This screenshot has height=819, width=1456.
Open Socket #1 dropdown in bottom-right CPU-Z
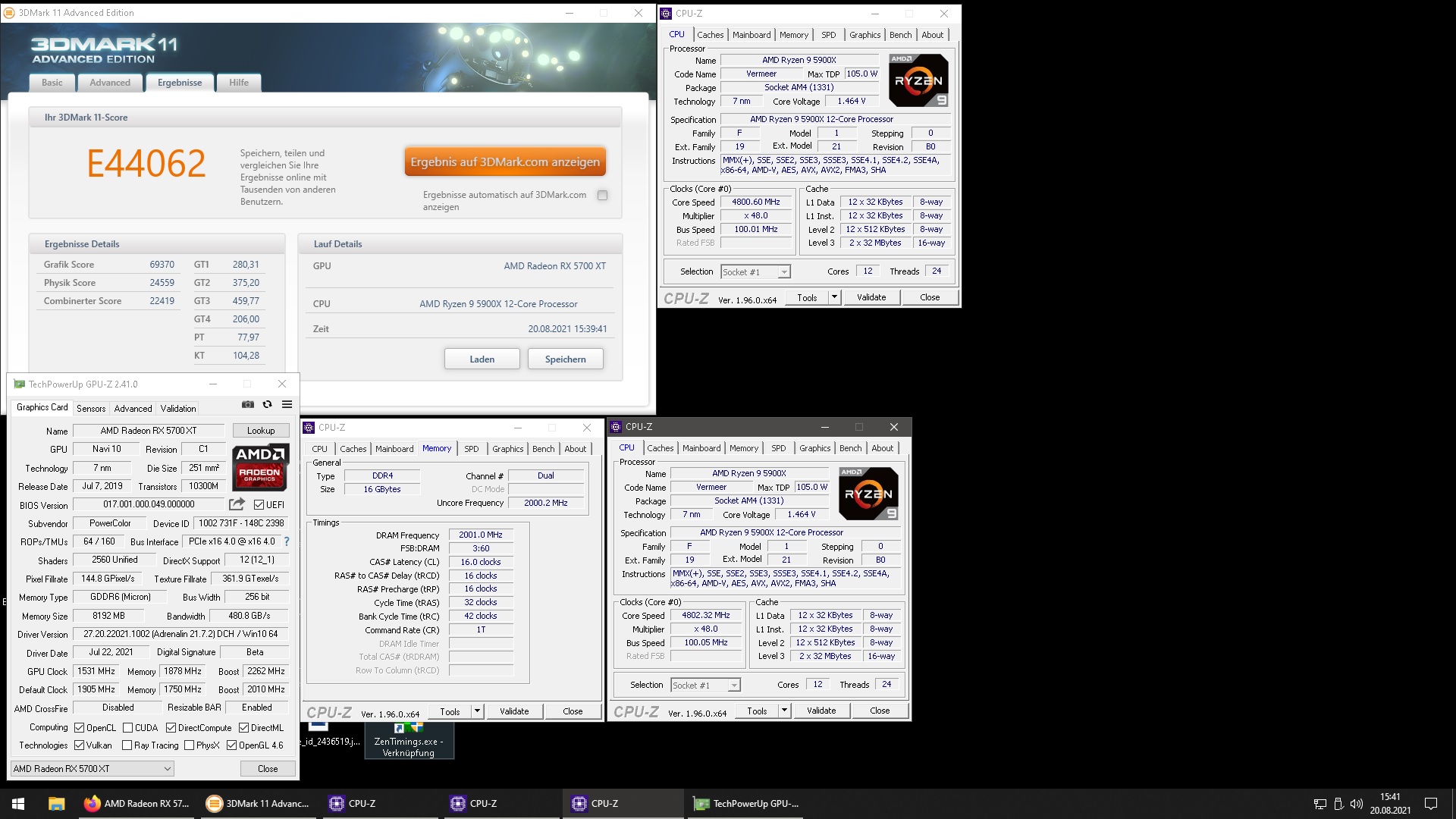(705, 685)
